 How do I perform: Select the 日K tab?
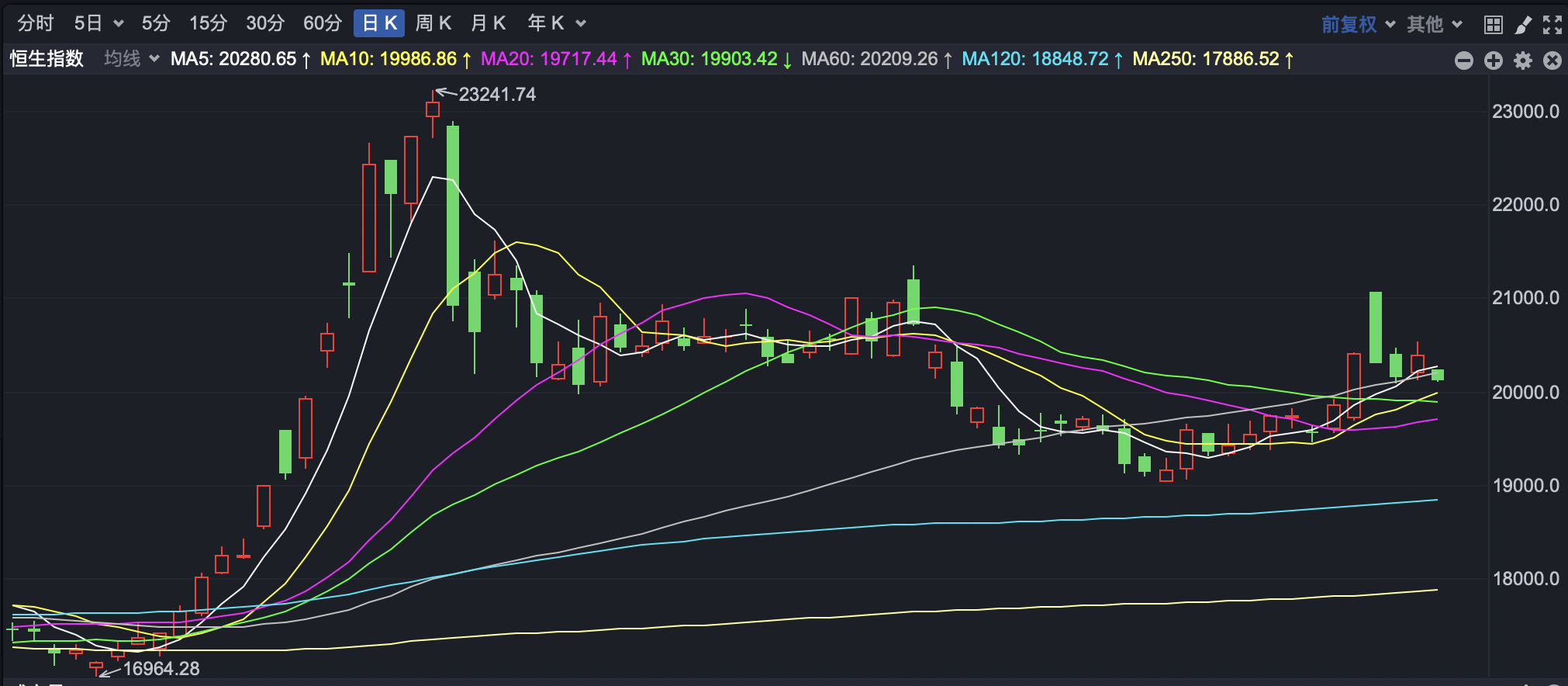point(380,23)
